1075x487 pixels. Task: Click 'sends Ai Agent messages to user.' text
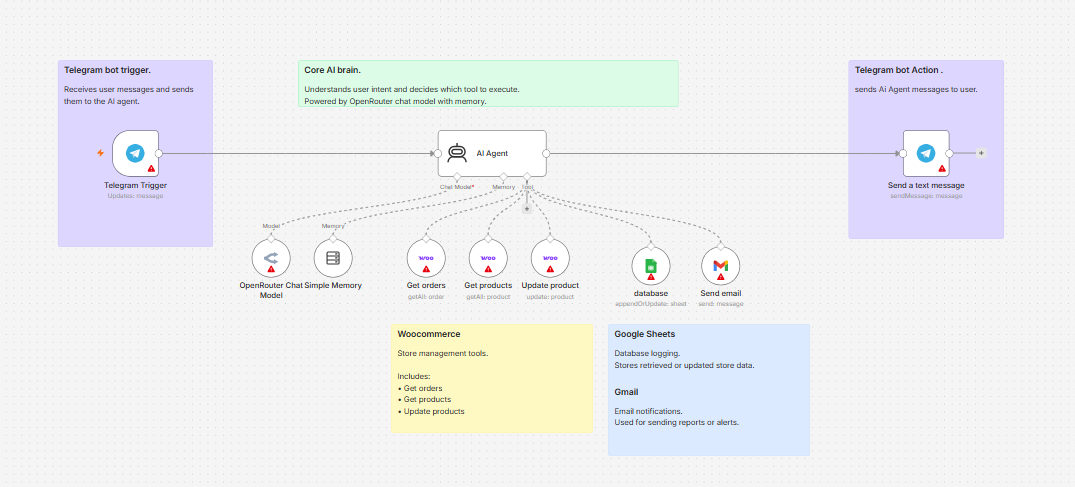coord(916,89)
